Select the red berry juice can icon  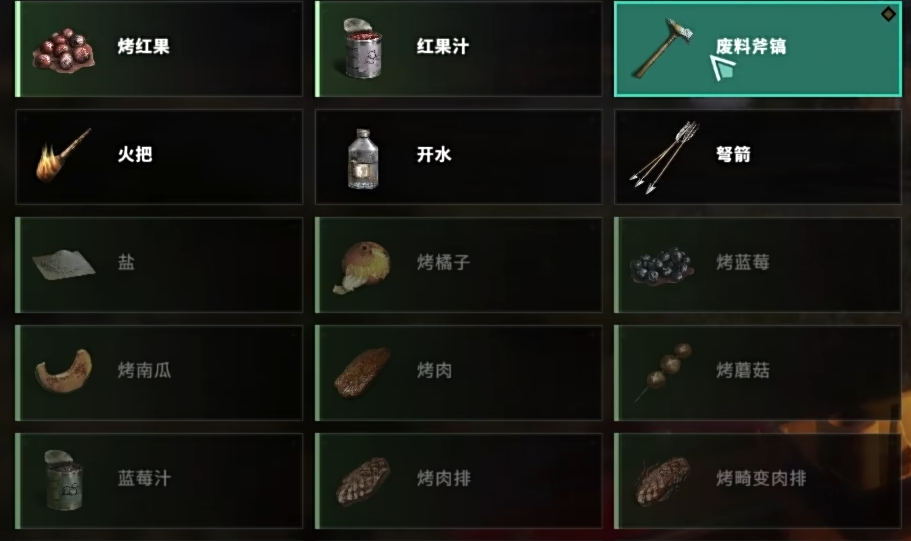tap(363, 48)
